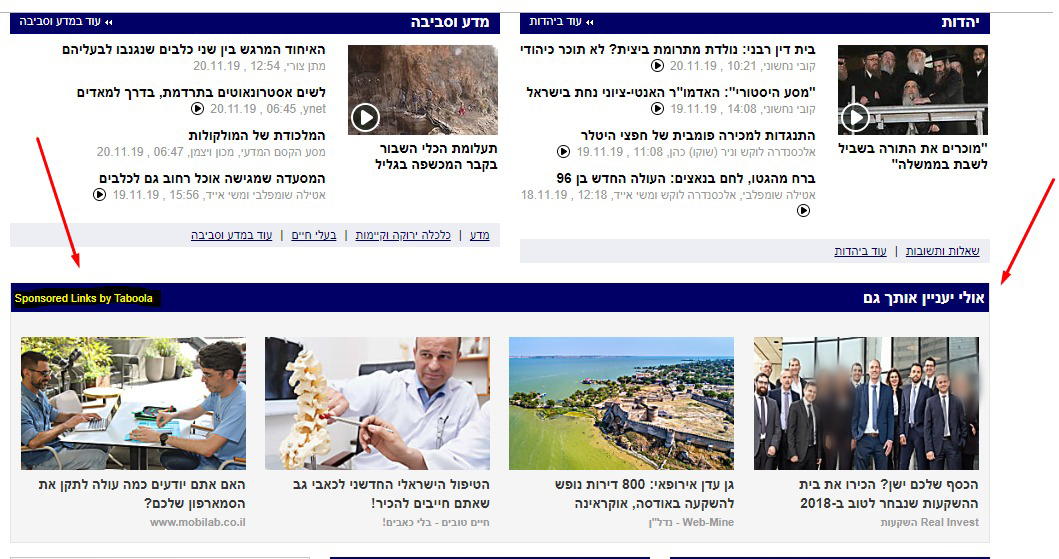Open article 'המלכודת של המולקולות'
1059x559 pixels.
[x=257, y=136]
